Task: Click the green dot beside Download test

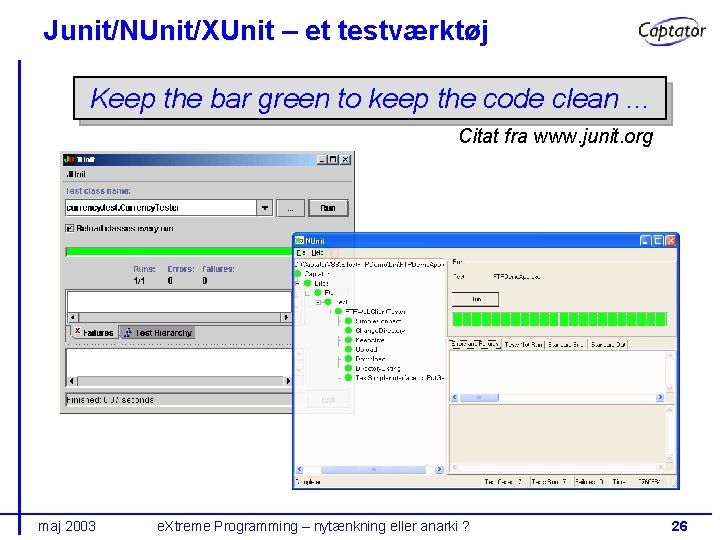Action: pos(348,359)
